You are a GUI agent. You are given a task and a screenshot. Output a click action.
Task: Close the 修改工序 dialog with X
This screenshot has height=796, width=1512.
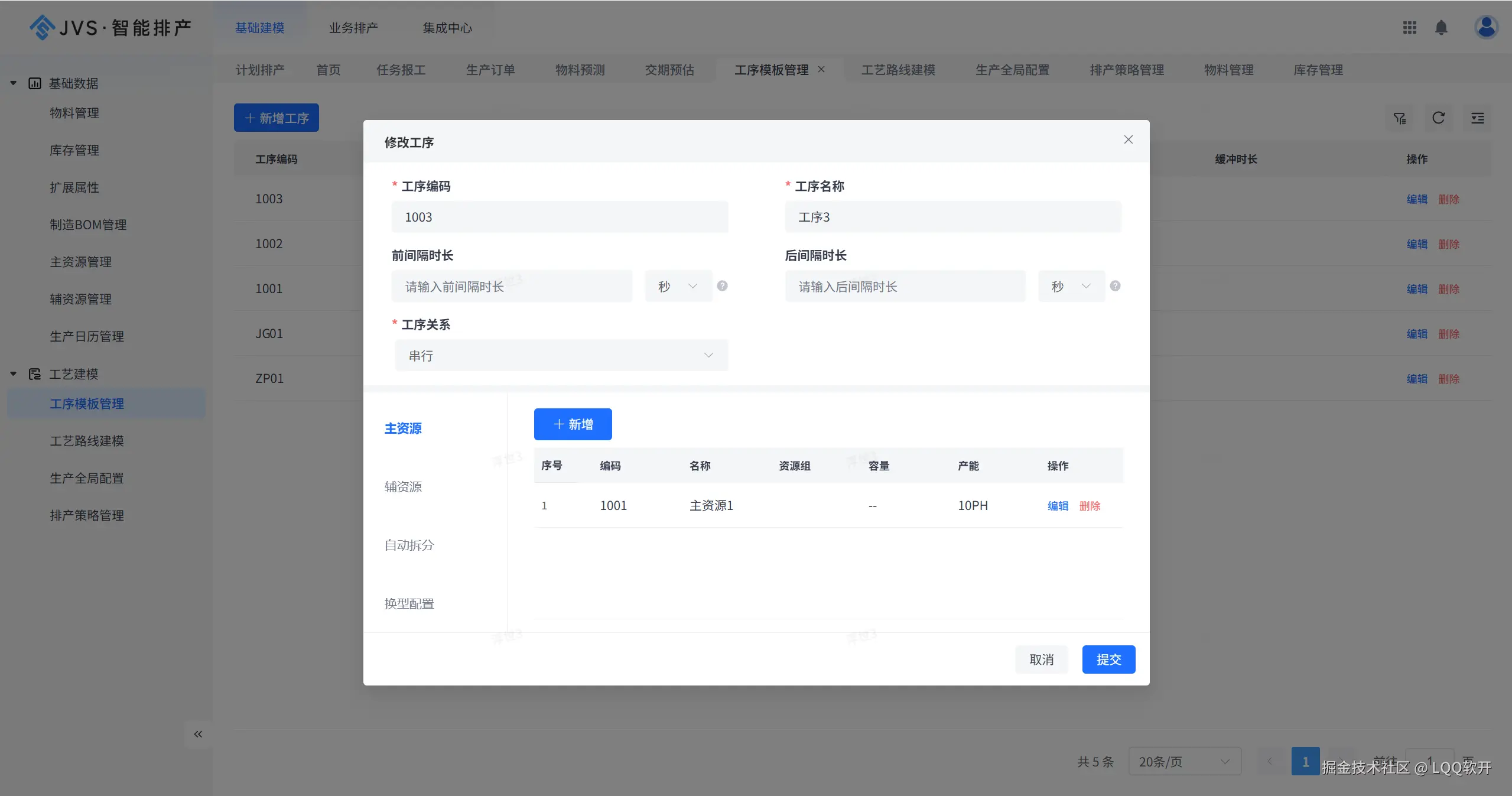[x=1128, y=139]
